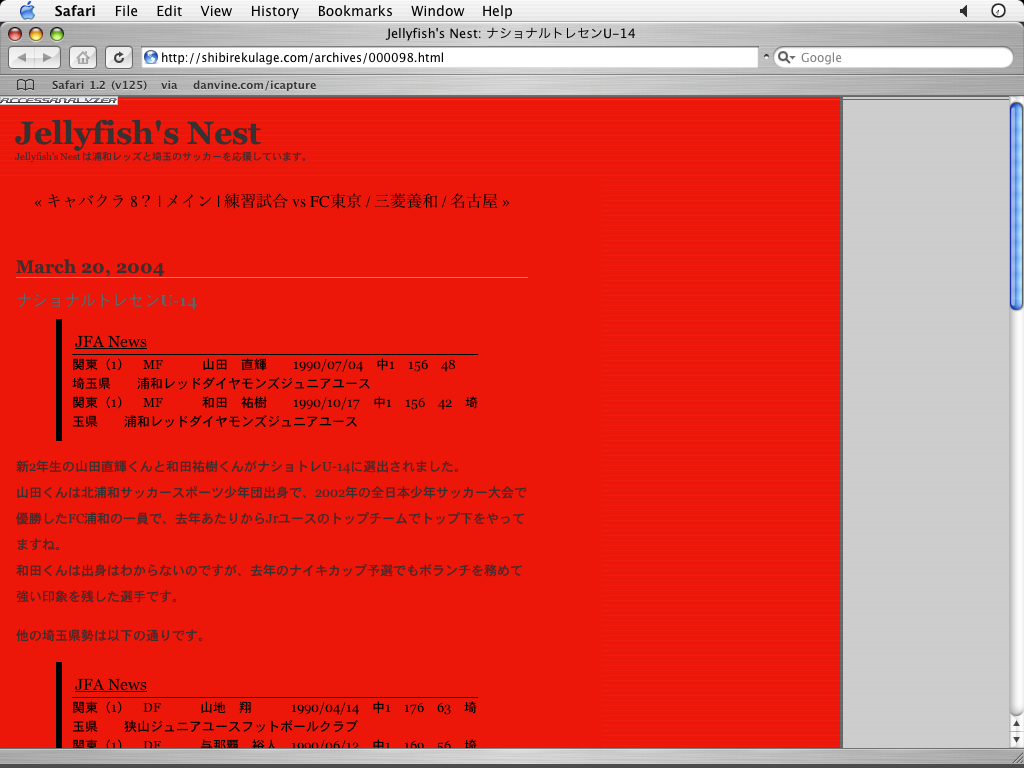Screen dimensions: 1024x768
Task: Open the View menu
Action: [216, 11]
